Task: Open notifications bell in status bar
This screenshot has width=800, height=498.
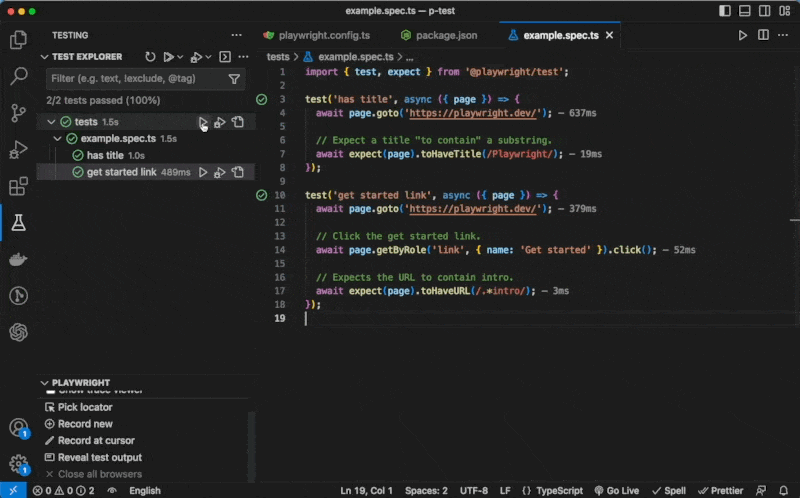Action: coord(783,490)
